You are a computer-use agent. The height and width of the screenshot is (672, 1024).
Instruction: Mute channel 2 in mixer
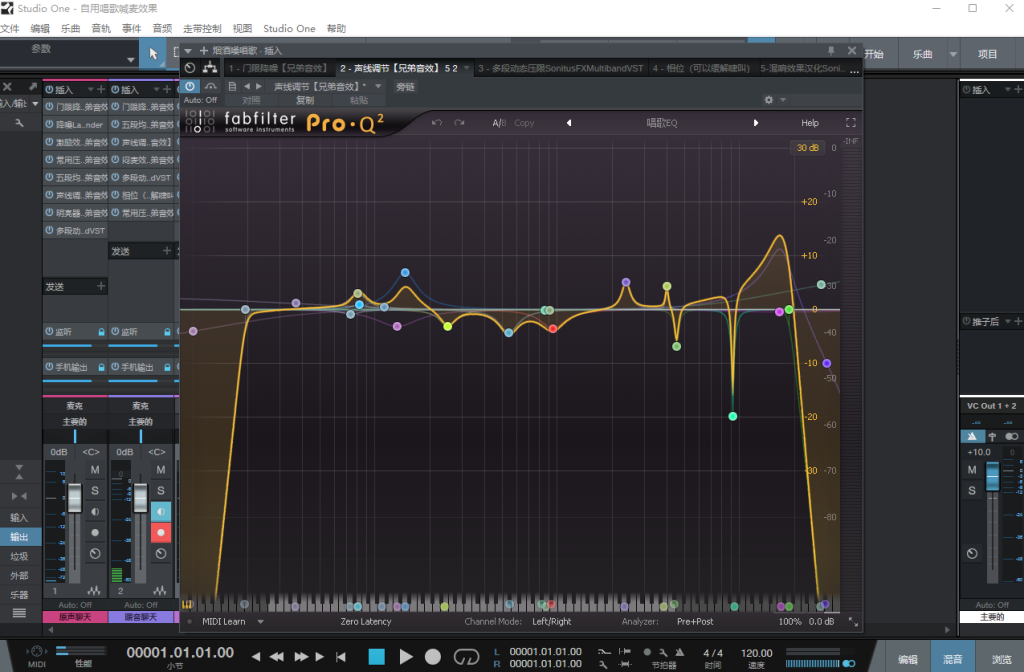pos(161,470)
